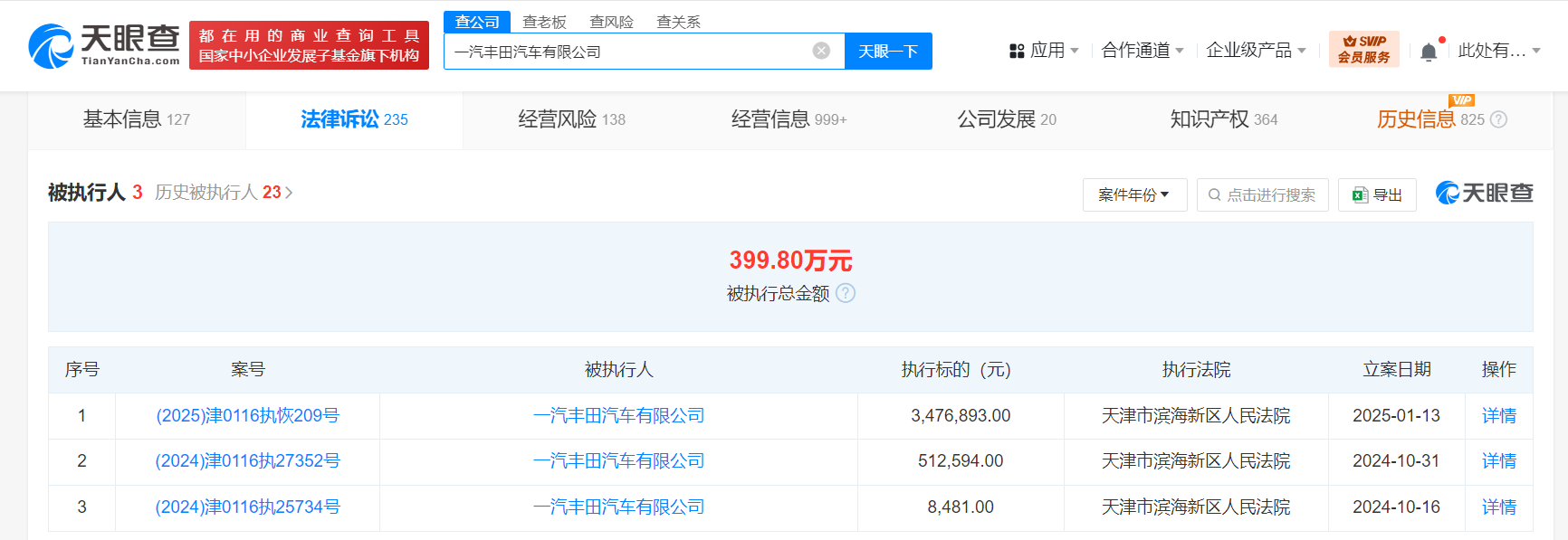Click the help icon next to 历史信息
1568x540 pixels.
tap(1498, 119)
